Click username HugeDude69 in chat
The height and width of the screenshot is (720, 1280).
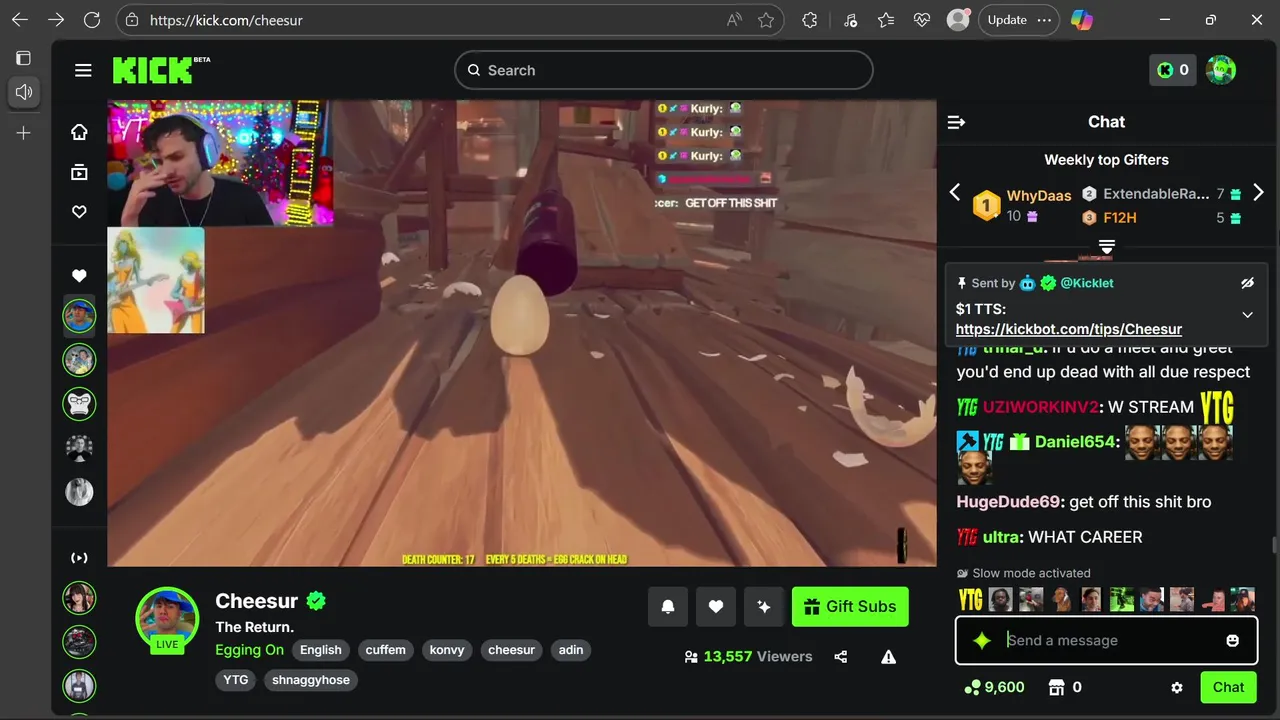click(1010, 502)
